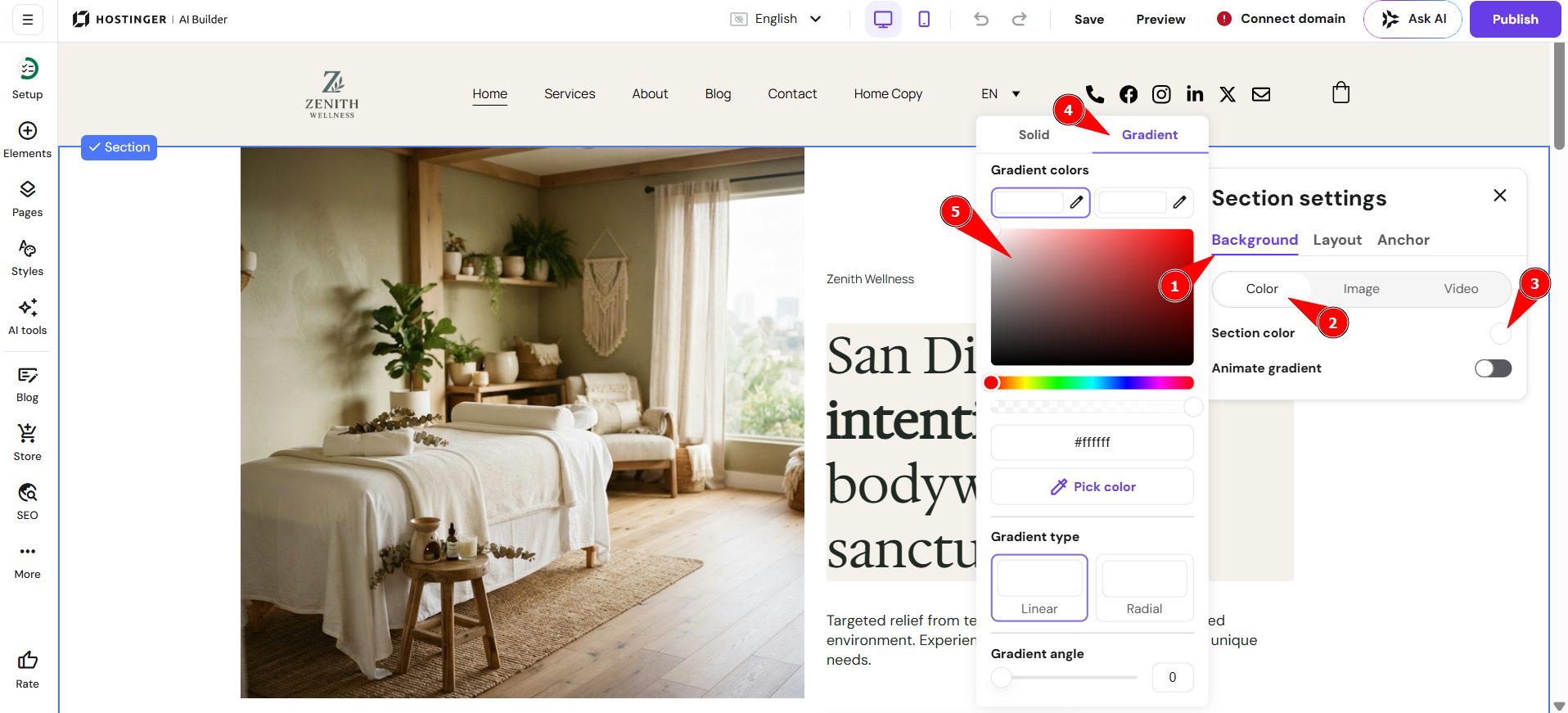Click the Publish button
The width and height of the screenshot is (1568, 713).
[1515, 19]
